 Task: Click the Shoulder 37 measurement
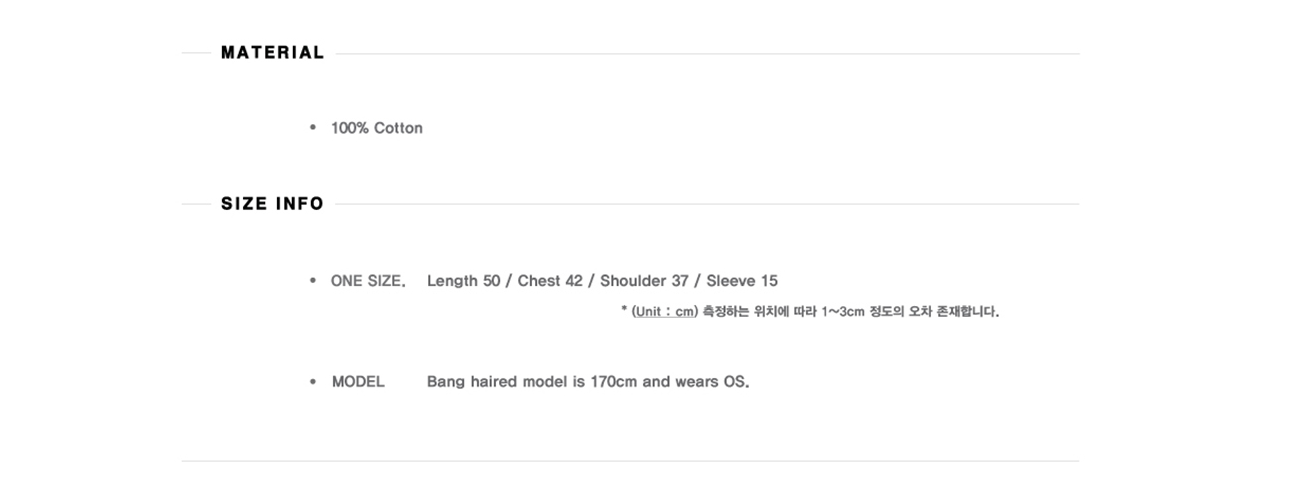(x=644, y=281)
